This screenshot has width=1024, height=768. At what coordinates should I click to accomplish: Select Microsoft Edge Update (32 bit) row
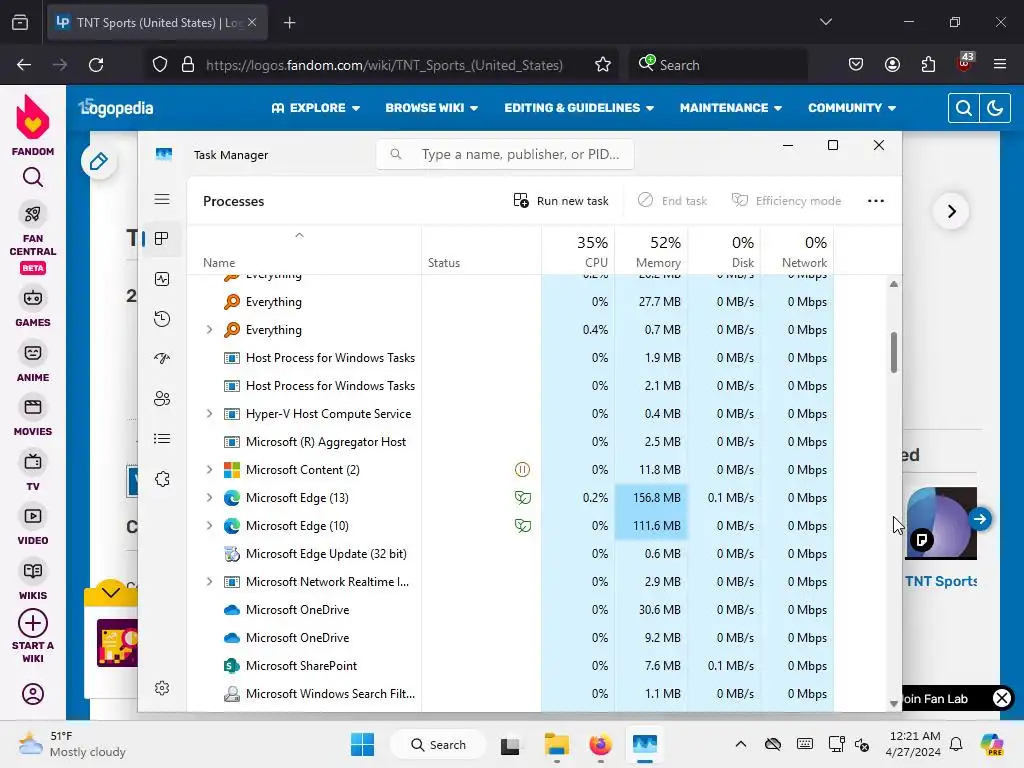(x=510, y=554)
